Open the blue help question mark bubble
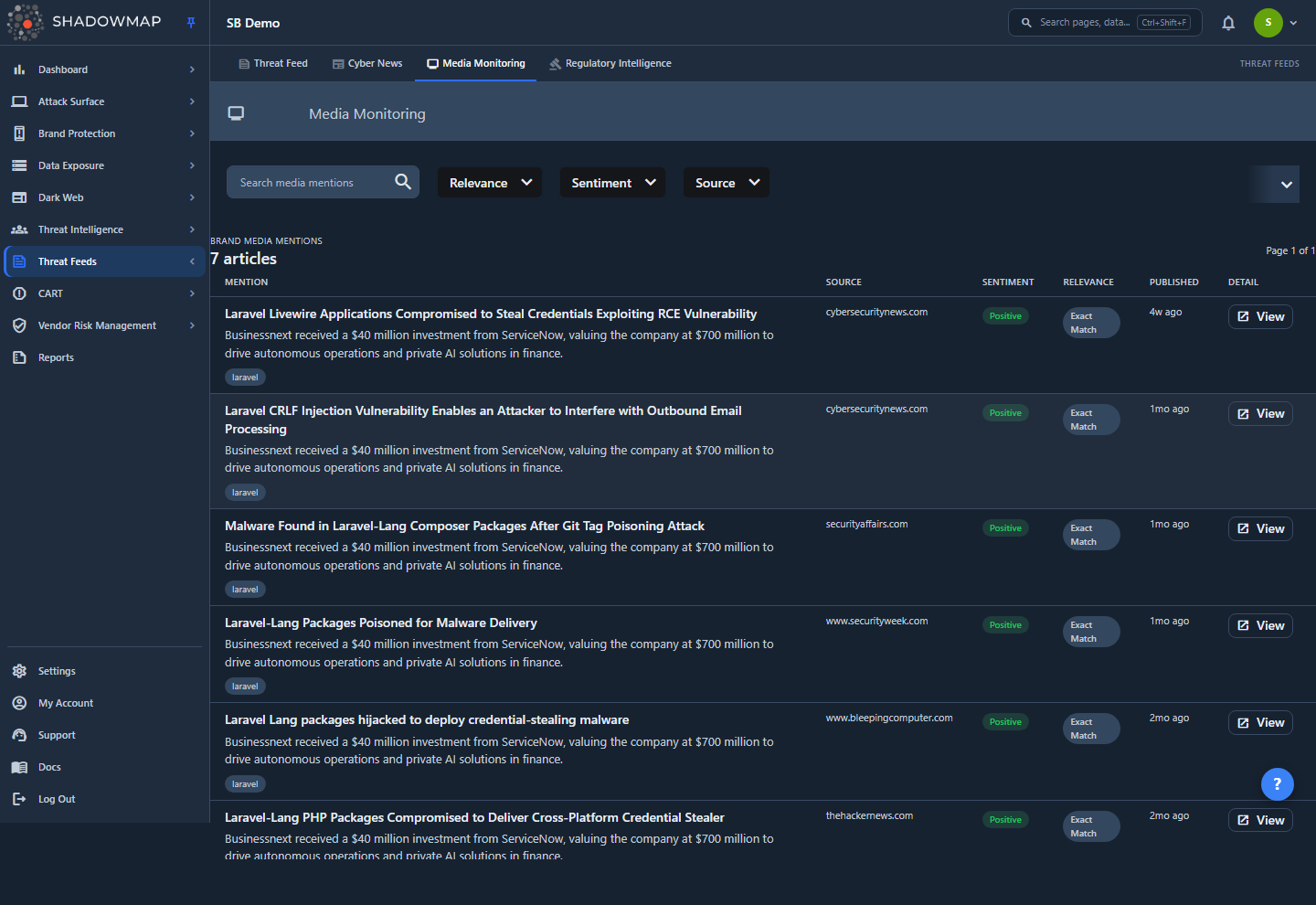Viewport: 1316px width, 905px height. pyautogui.click(x=1278, y=783)
